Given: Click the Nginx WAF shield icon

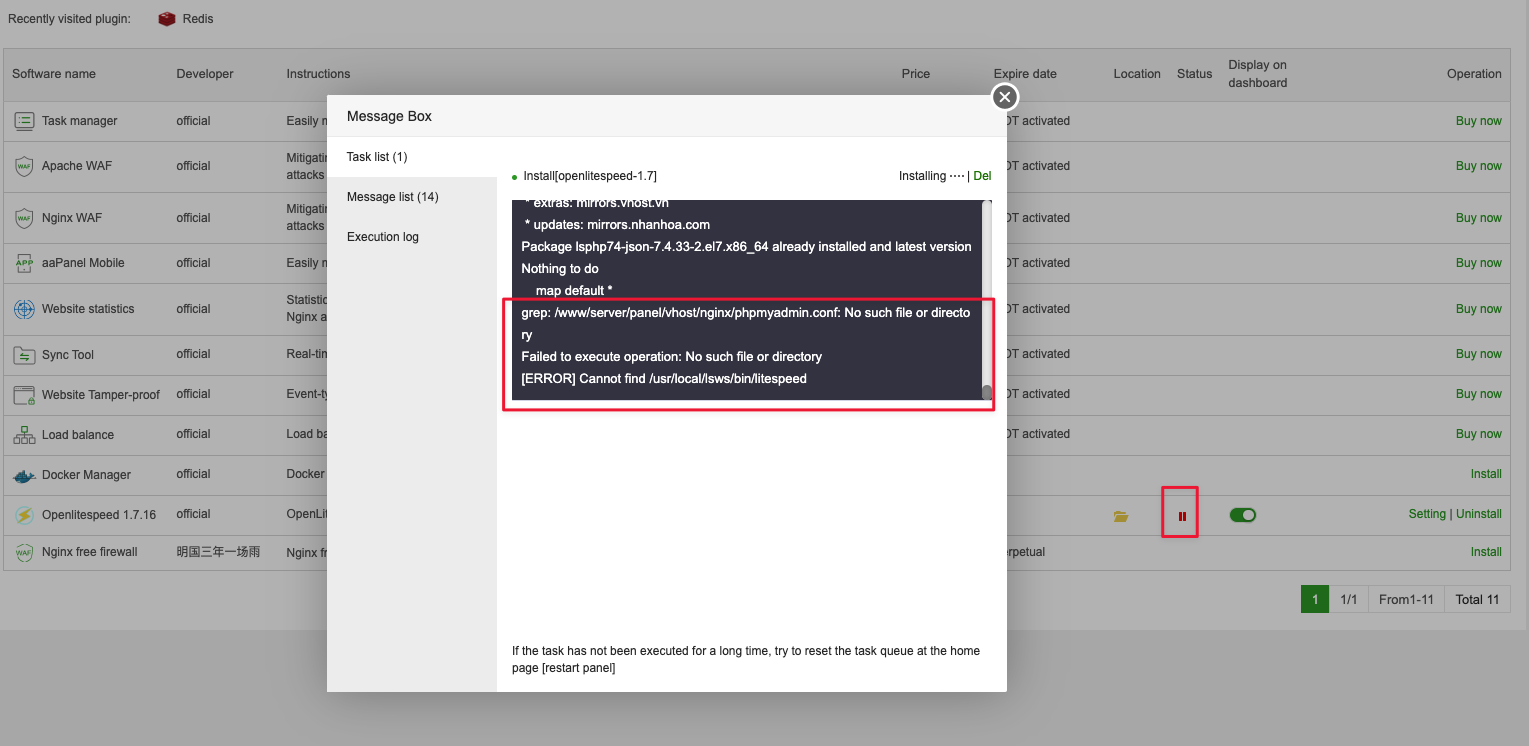Looking at the screenshot, I should (x=24, y=218).
